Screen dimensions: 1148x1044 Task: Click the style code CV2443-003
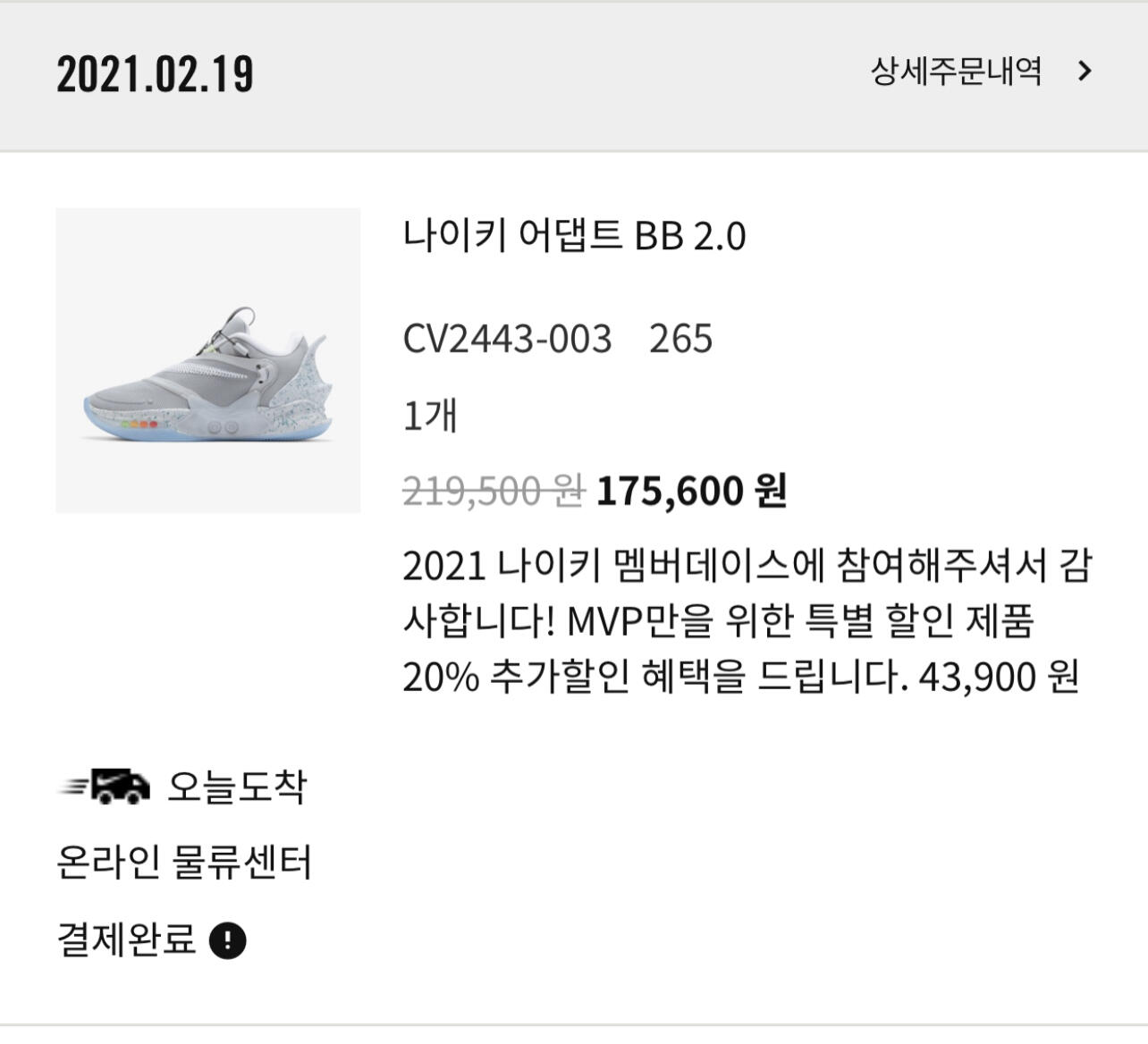(507, 340)
